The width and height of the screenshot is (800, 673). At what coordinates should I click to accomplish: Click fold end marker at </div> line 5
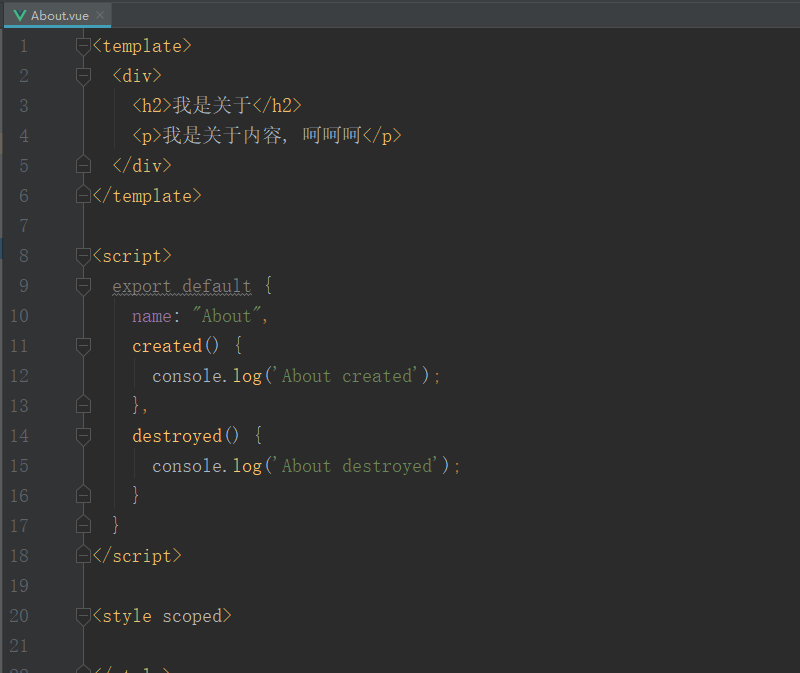coord(83,165)
